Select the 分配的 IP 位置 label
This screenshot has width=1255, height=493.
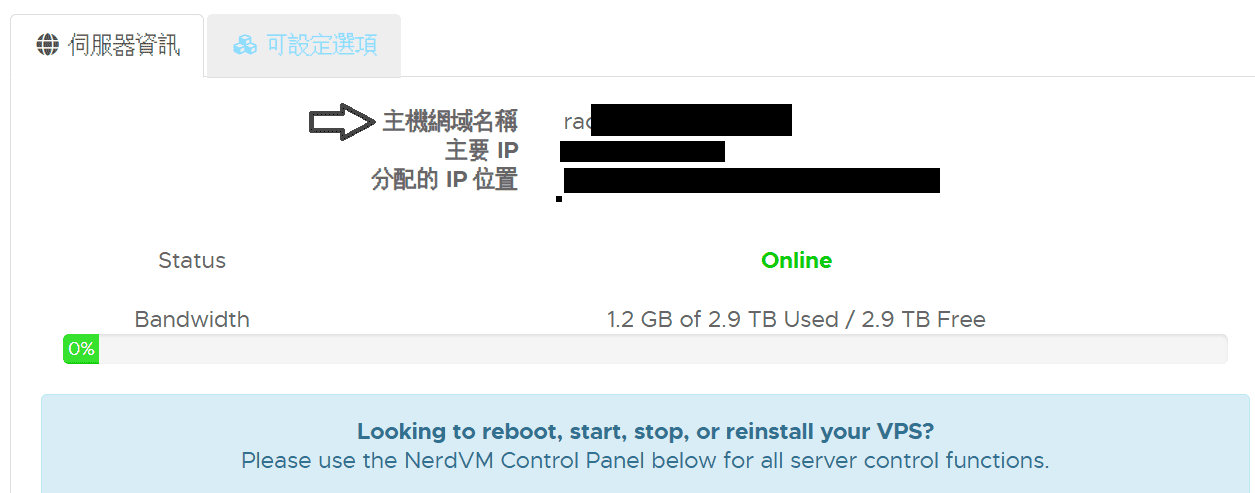[x=445, y=181]
